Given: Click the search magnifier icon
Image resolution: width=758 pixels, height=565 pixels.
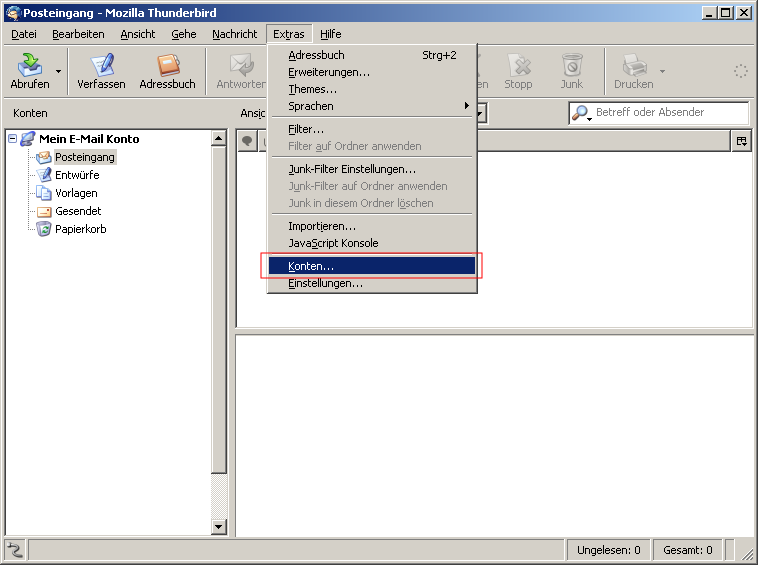Looking at the screenshot, I should pyautogui.click(x=581, y=113).
